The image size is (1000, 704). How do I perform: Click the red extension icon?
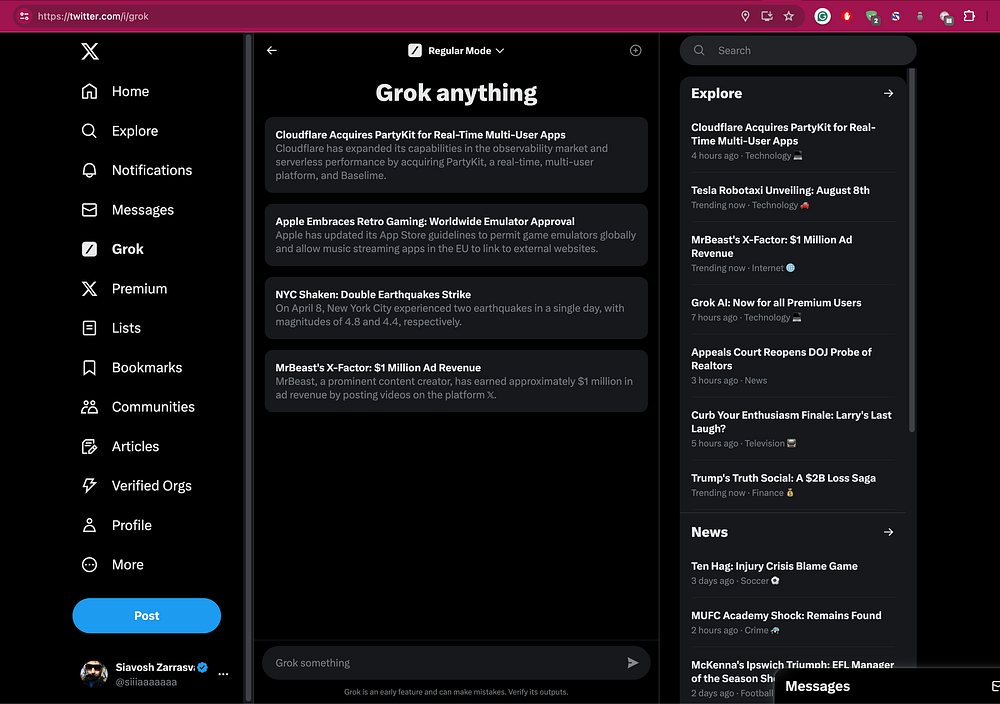pos(847,17)
